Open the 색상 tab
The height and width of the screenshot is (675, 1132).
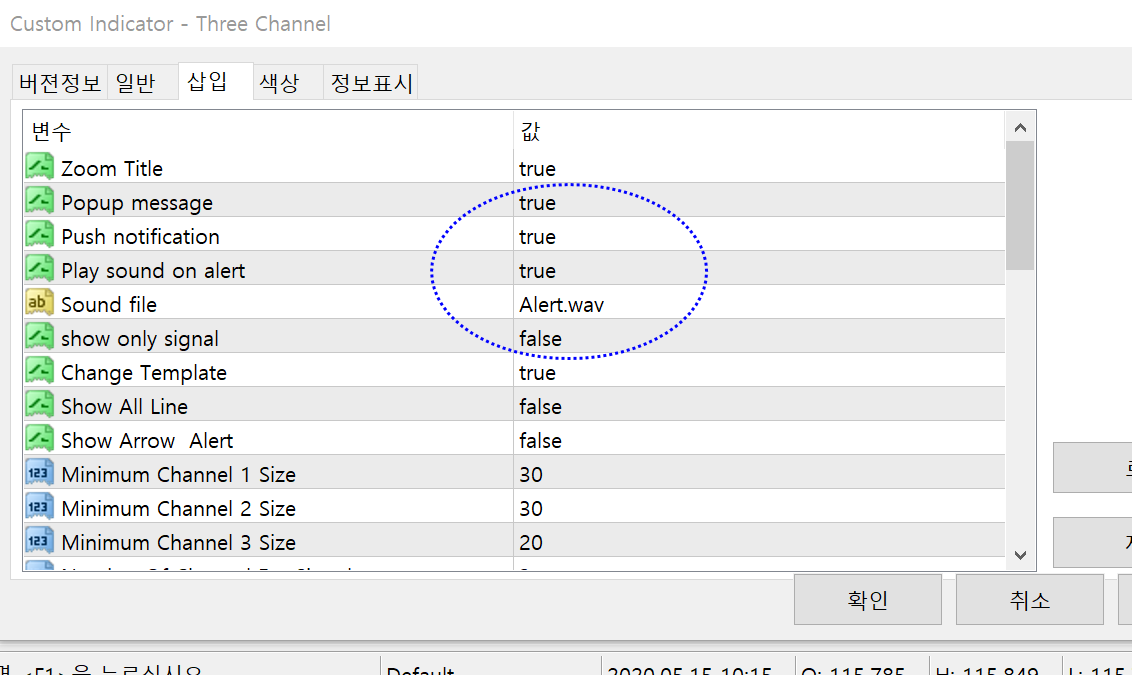click(279, 83)
